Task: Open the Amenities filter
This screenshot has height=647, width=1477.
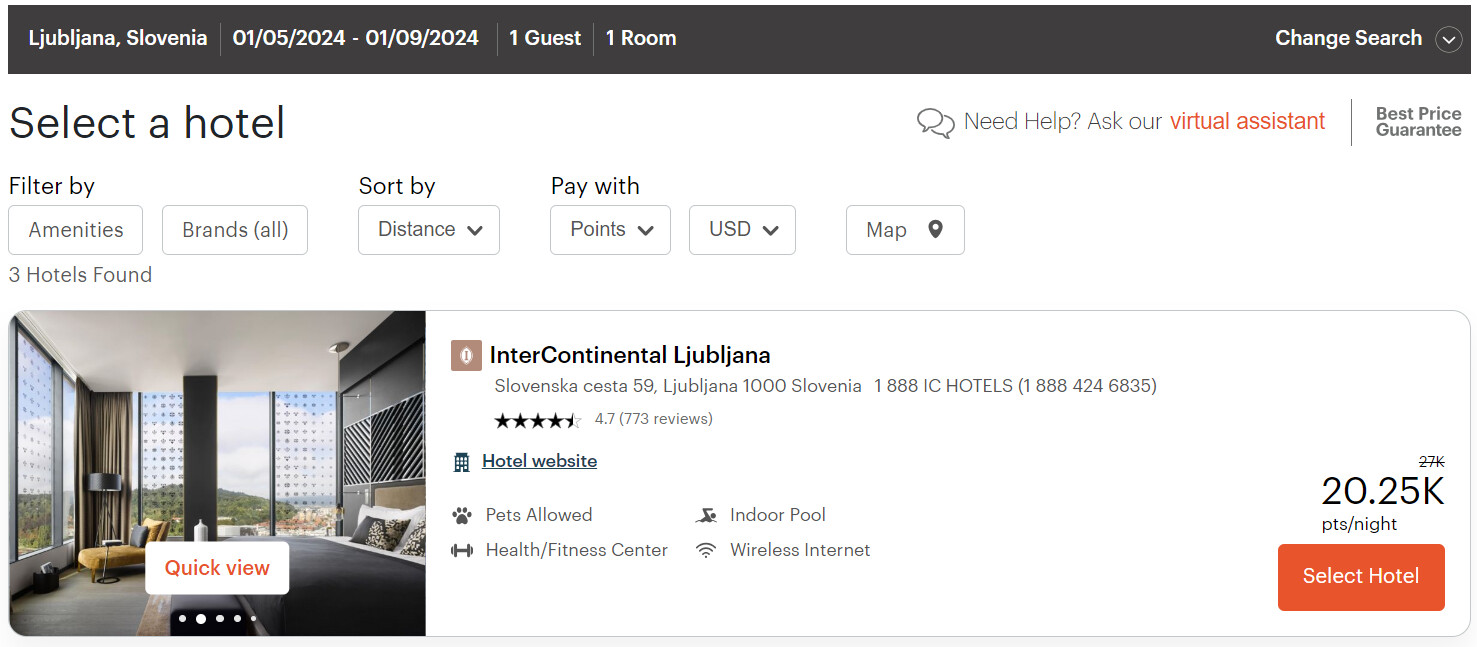Action: (x=76, y=230)
